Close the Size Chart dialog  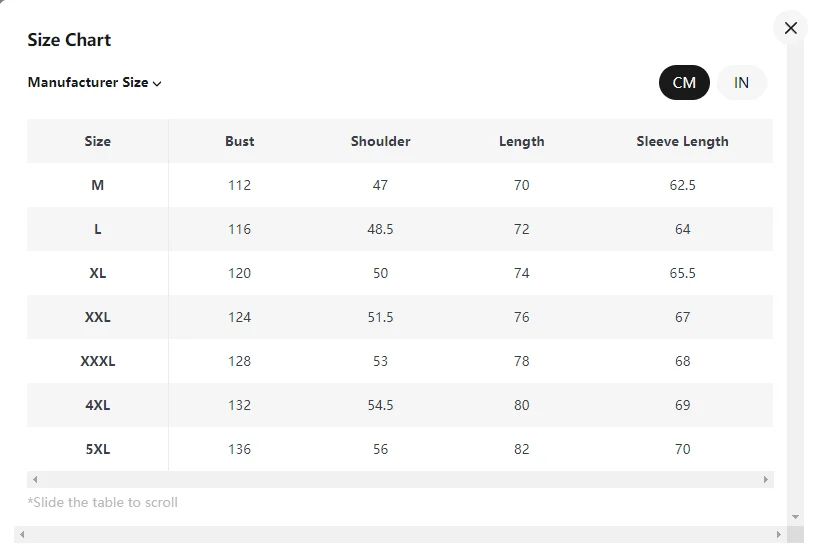pyautogui.click(x=790, y=28)
